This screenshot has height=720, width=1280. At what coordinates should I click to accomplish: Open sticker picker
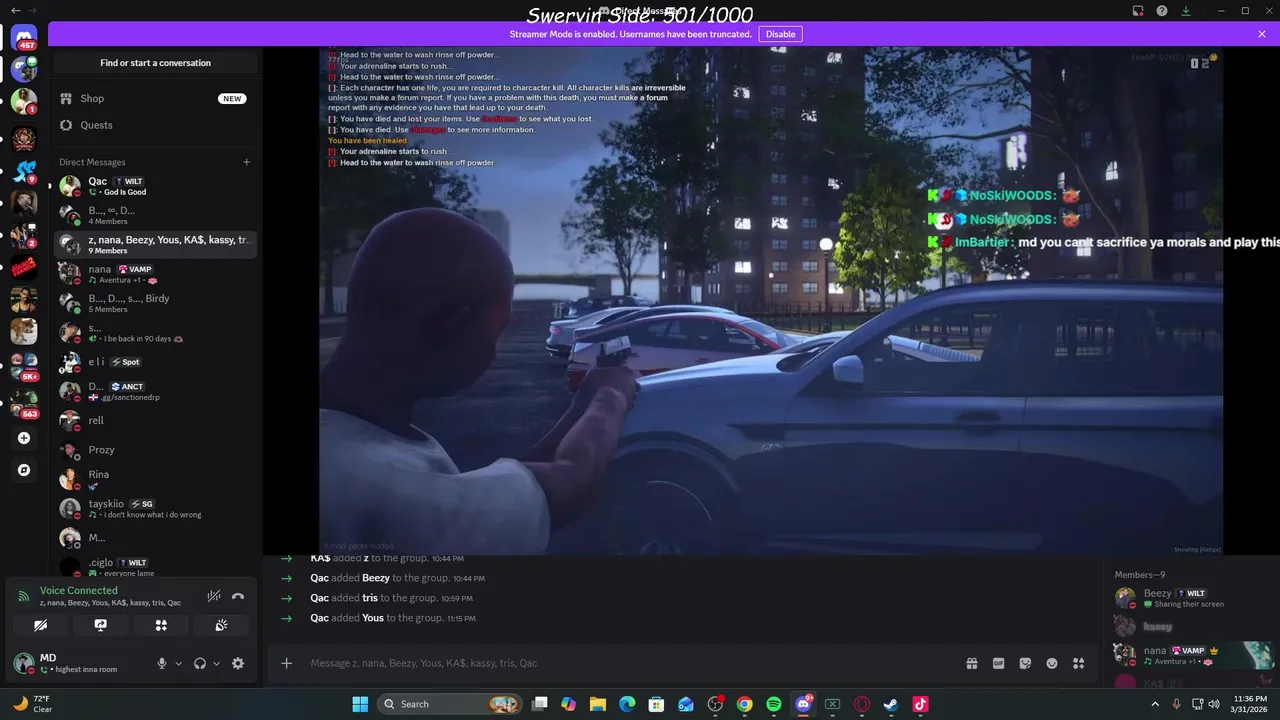pyautogui.click(x=1025, y=663)
